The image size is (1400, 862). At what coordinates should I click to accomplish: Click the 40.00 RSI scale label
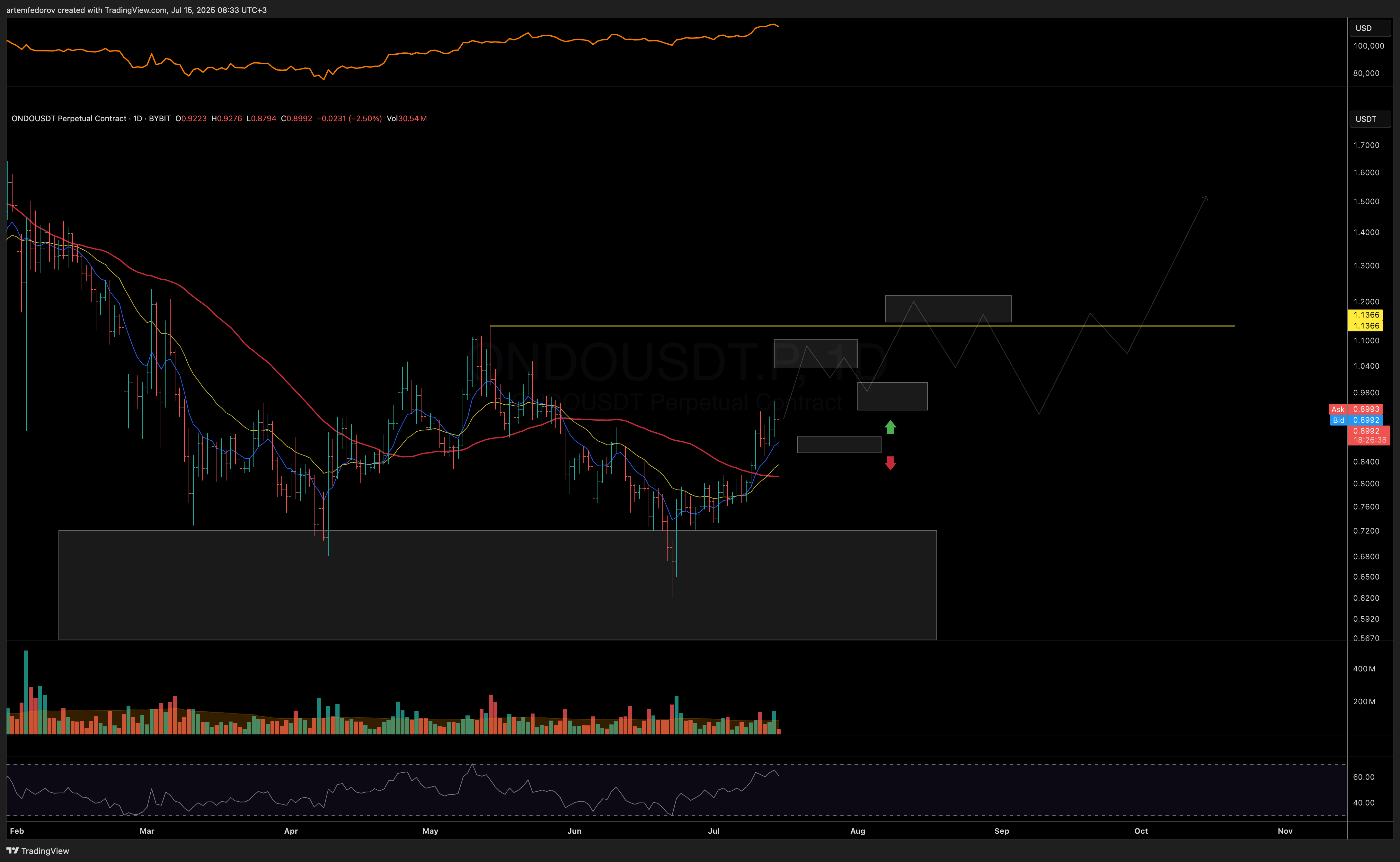(1363, 803)
